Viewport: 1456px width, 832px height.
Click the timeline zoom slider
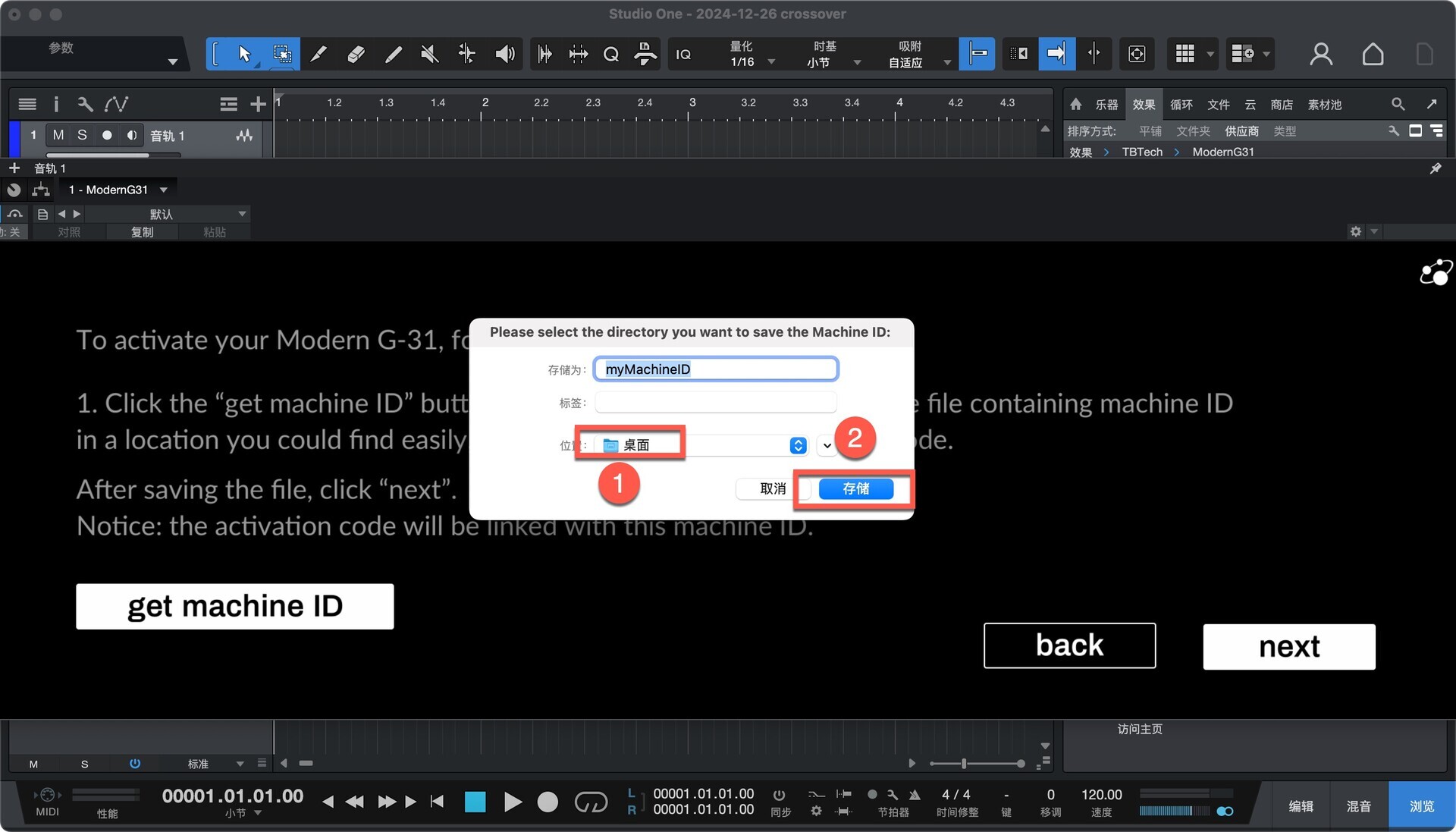point(977,763)
